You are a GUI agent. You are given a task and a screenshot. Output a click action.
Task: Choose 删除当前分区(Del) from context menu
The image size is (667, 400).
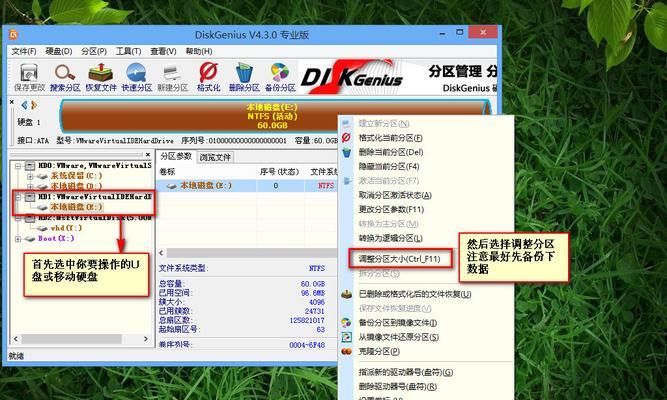coord(391,152)
